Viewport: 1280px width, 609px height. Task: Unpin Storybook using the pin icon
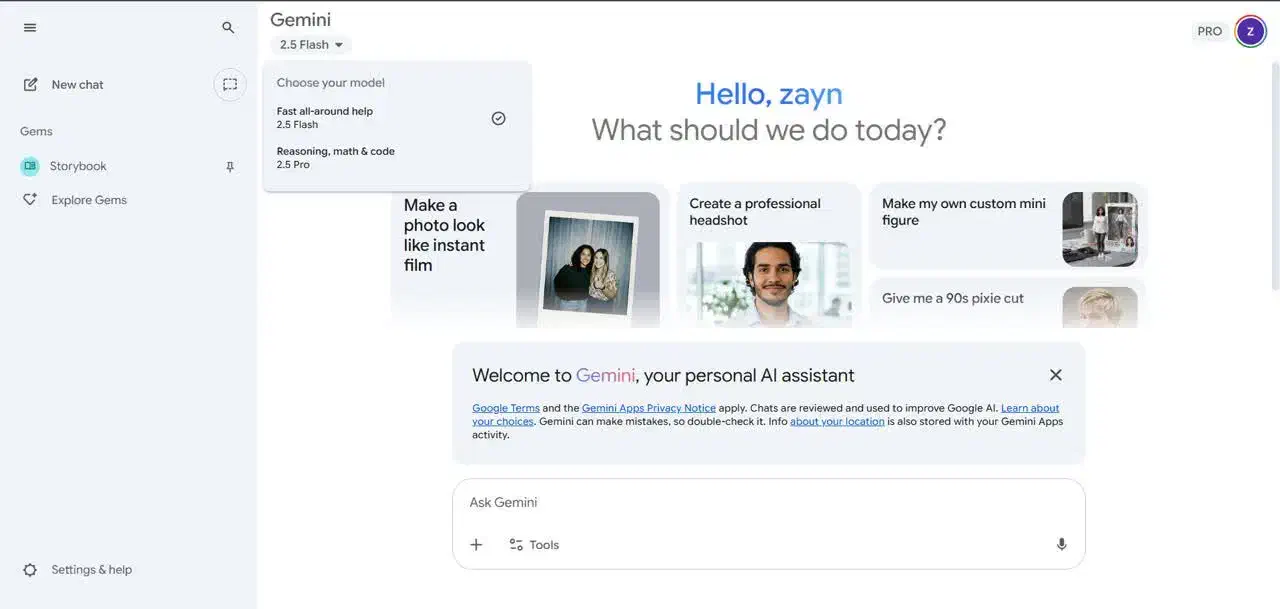point(230,167)
